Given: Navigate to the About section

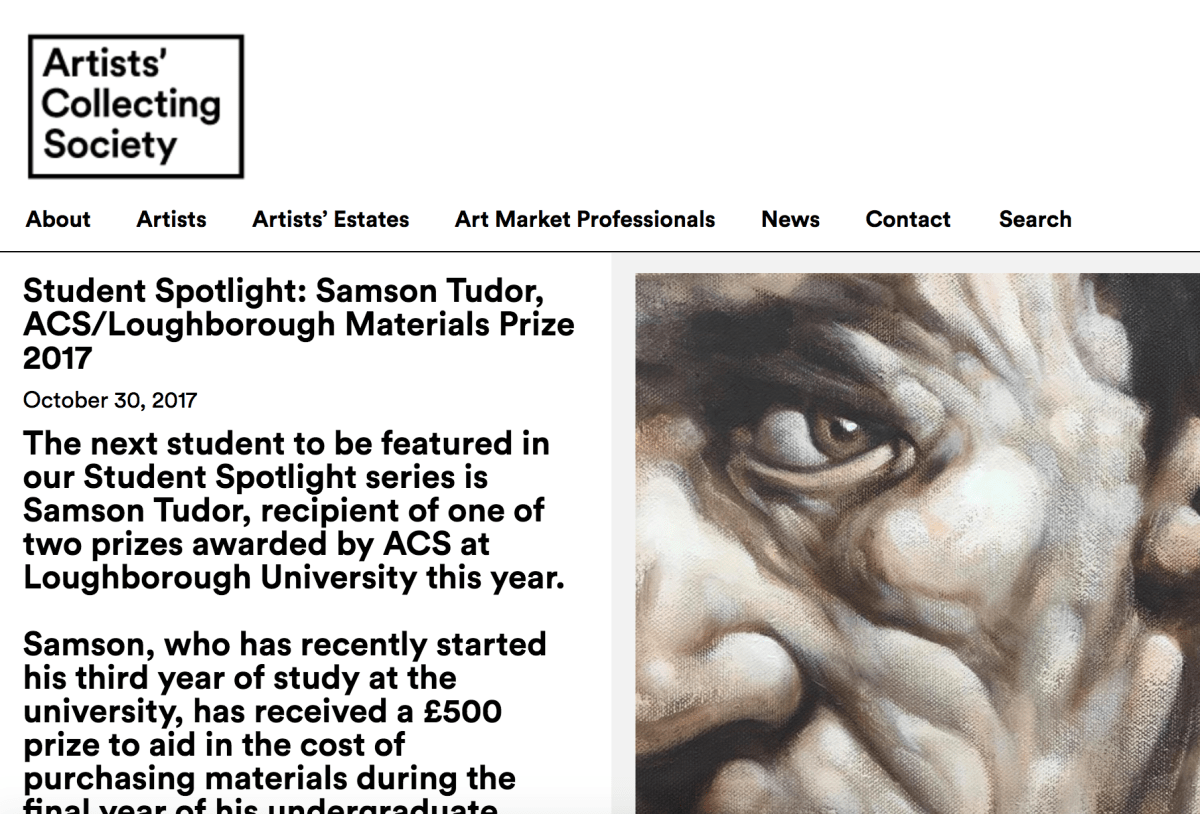Looking at the screenshot, I should 57,219.
